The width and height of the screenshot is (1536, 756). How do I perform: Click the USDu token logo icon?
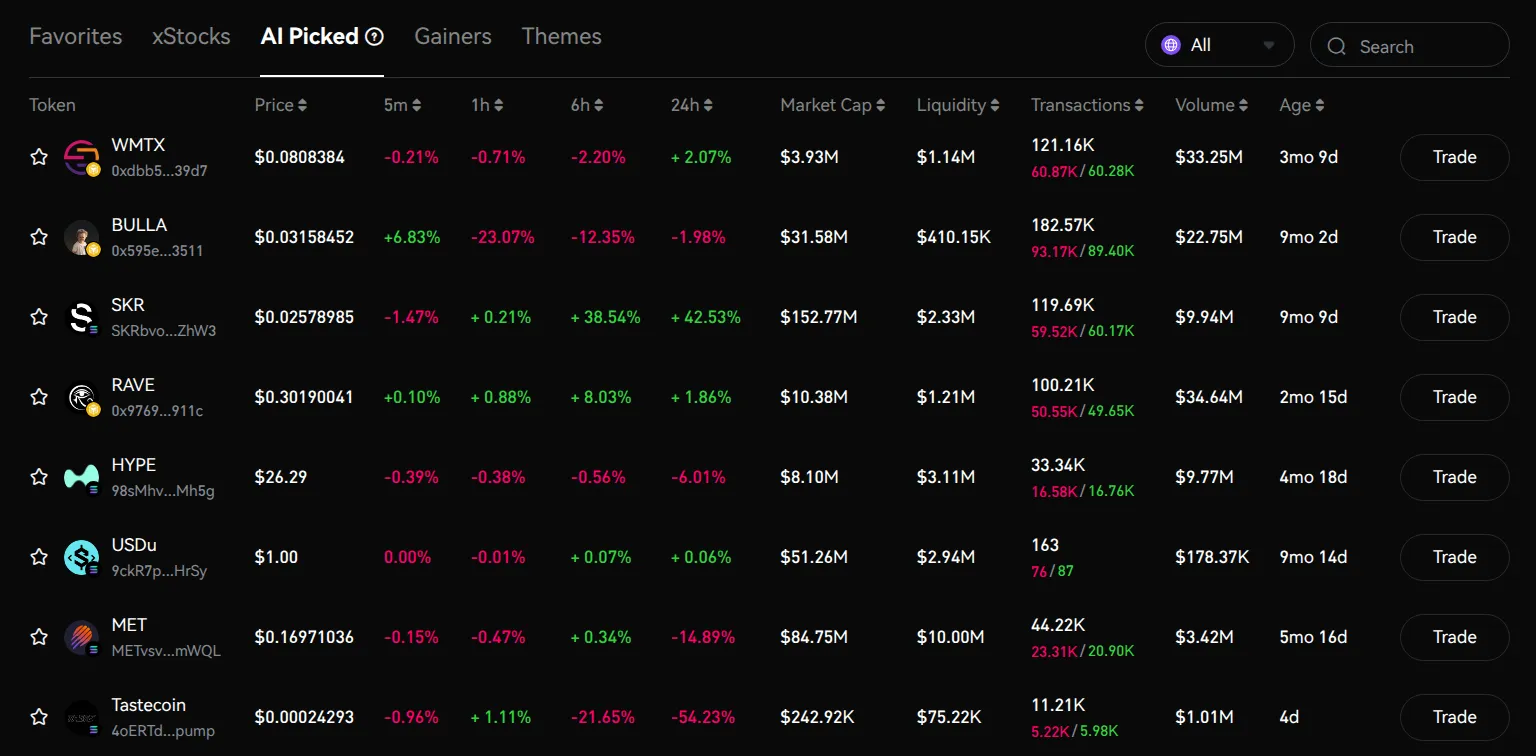(x=81, y=557)
